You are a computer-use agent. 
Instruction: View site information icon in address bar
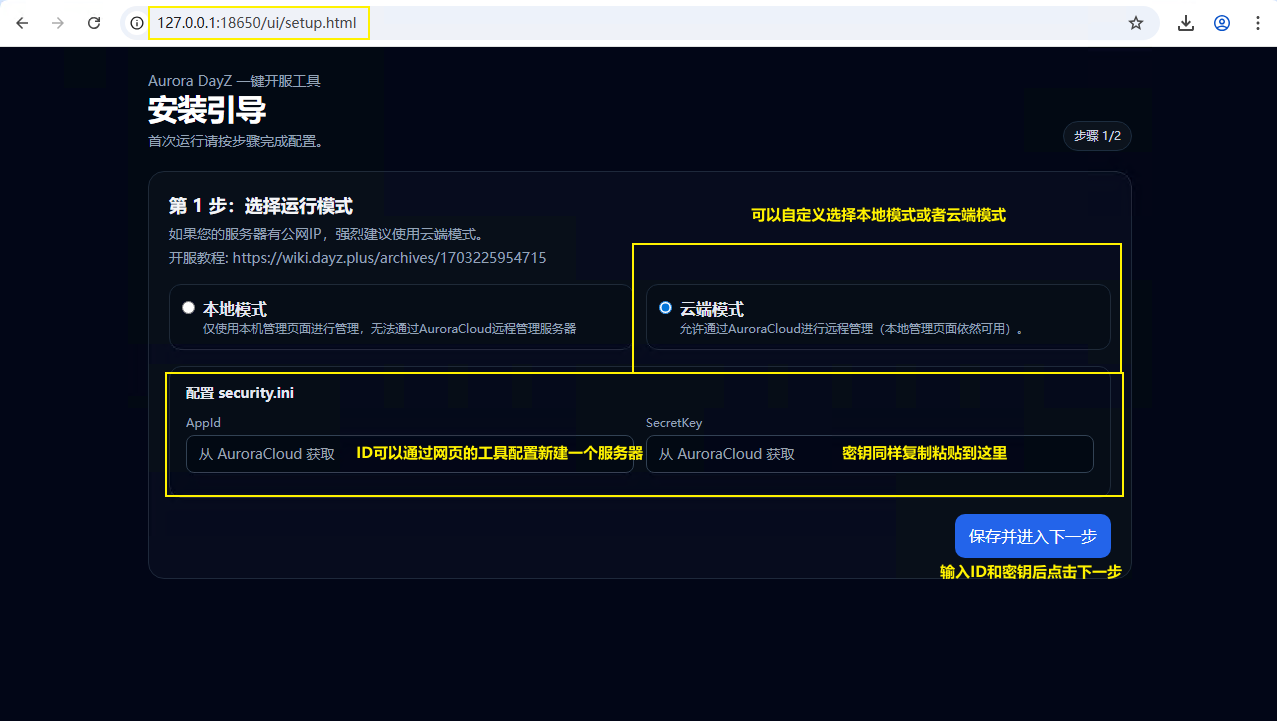(137, 23)
